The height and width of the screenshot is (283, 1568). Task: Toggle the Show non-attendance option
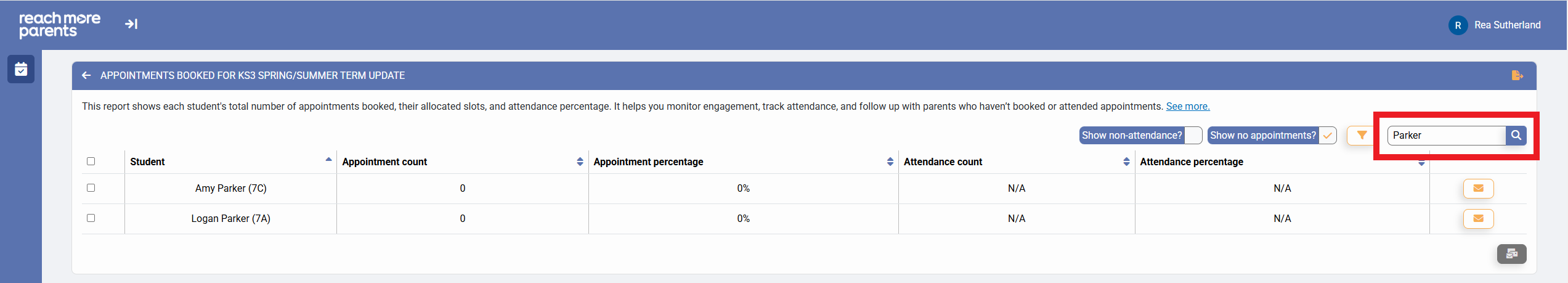click(x=1192, y=135)
